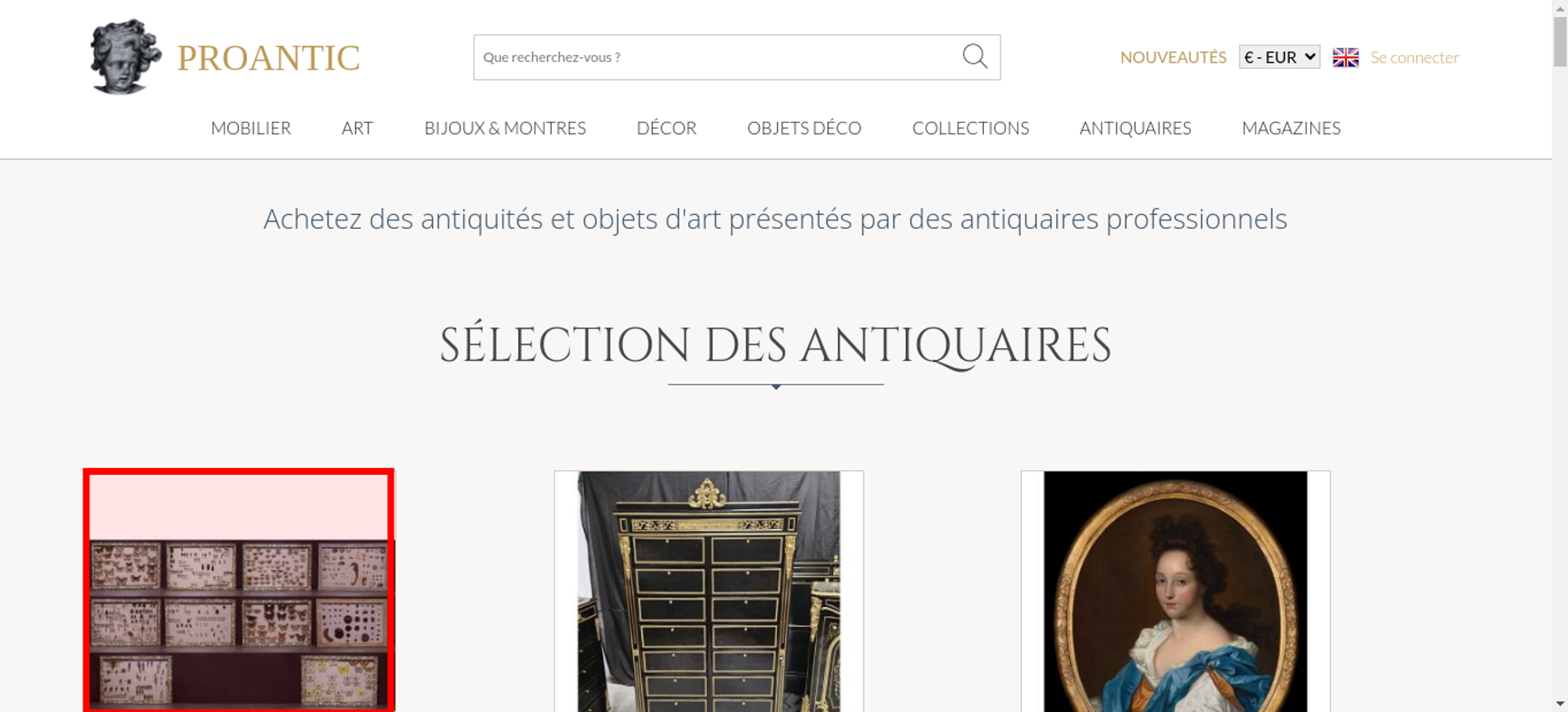Click the Proantic cherub head logo

(x=125, y=56)
